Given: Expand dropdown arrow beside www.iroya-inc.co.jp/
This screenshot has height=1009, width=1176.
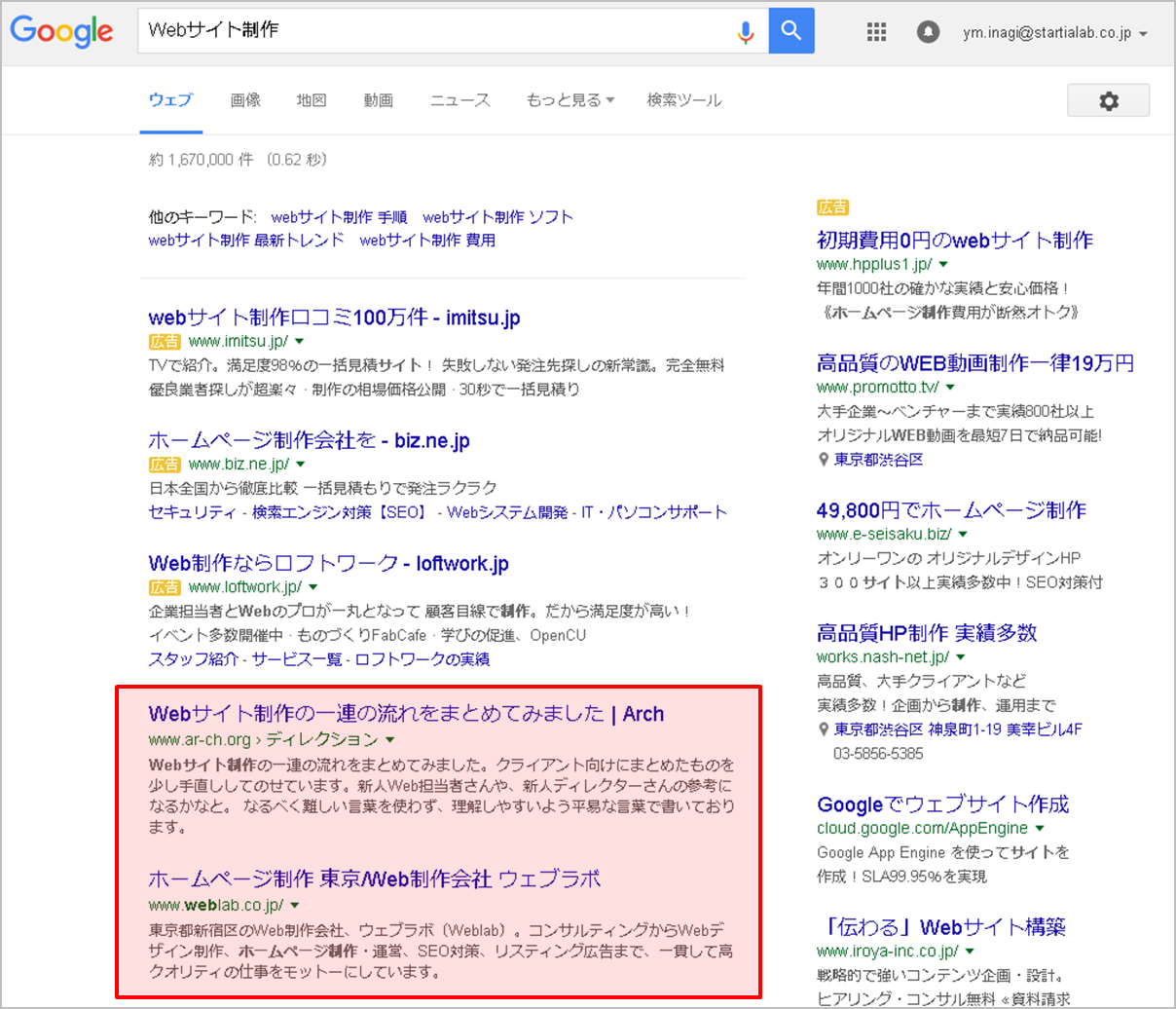Looking at the screenshot, I should click(x=970, y=952).
